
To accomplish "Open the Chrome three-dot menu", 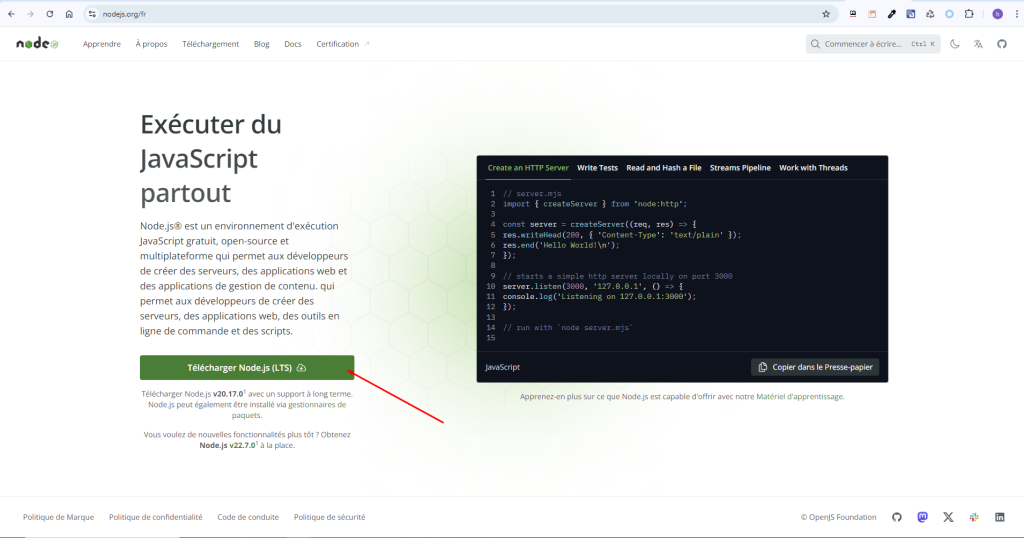I will (x=1017, y=14).
